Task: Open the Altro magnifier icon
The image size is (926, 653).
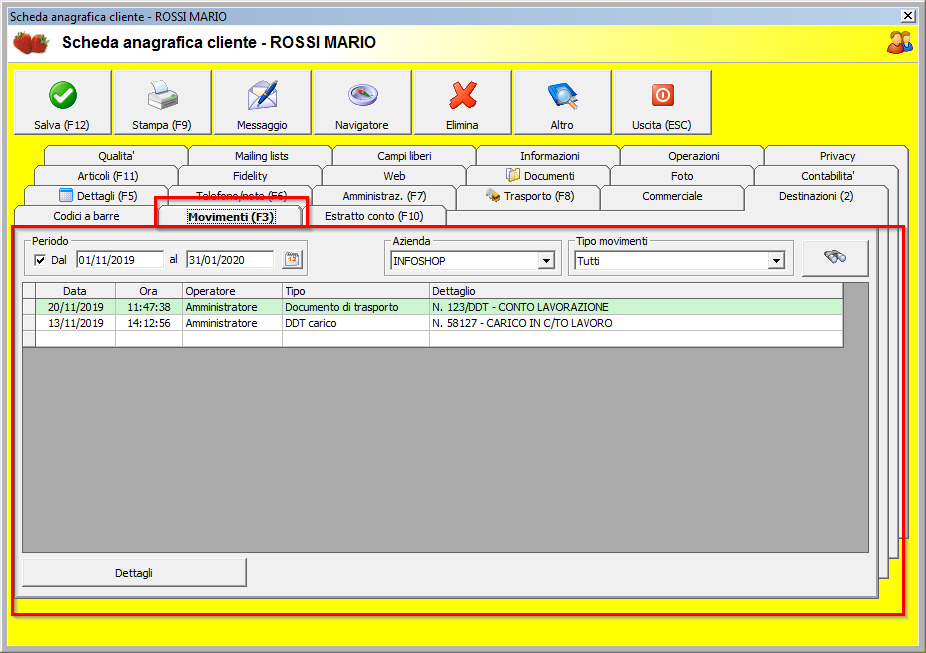Action: click(562, 96)
